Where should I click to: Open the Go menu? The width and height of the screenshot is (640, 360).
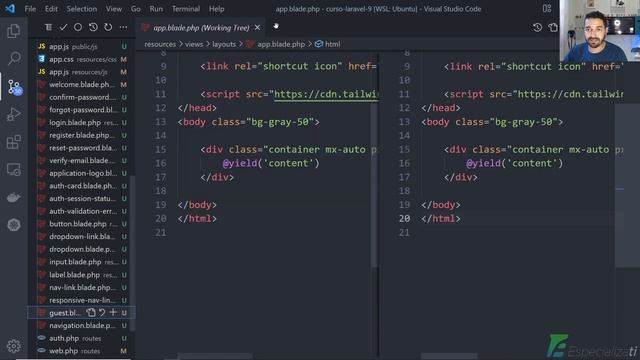pos(136,9)
